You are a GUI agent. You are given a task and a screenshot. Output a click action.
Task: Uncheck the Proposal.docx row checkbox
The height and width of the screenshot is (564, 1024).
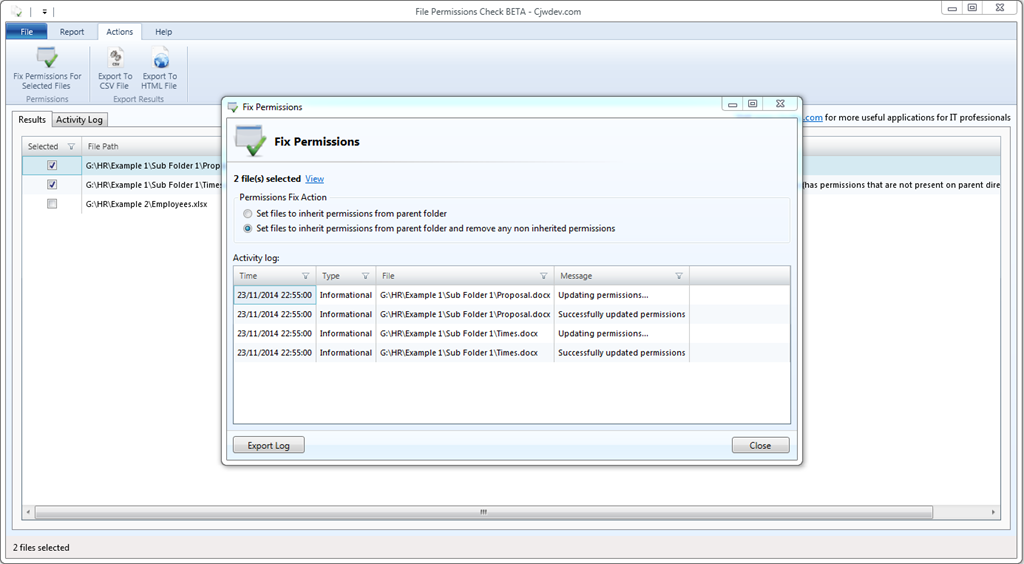(x=52, y=165)
